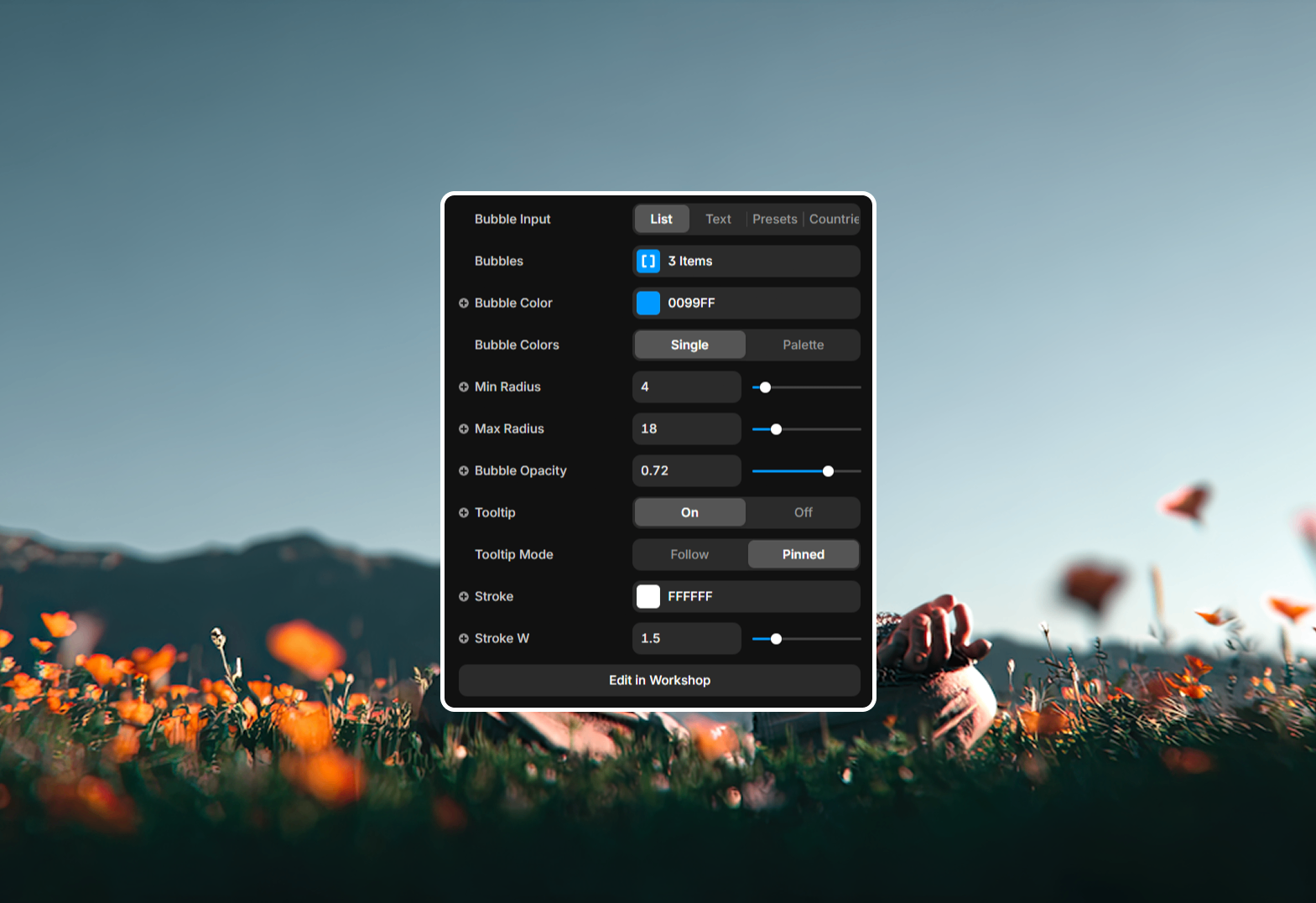
Task: Set Tooltip Mode to Follow
Action: 689,554
